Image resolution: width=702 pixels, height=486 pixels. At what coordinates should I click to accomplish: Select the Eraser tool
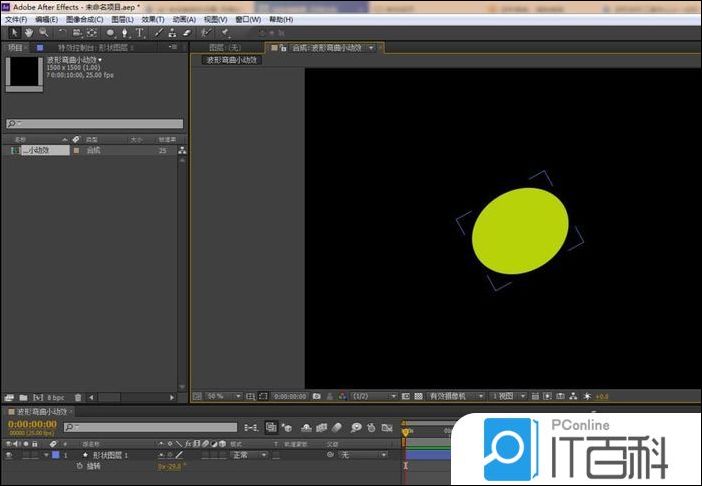click(187, 33)
